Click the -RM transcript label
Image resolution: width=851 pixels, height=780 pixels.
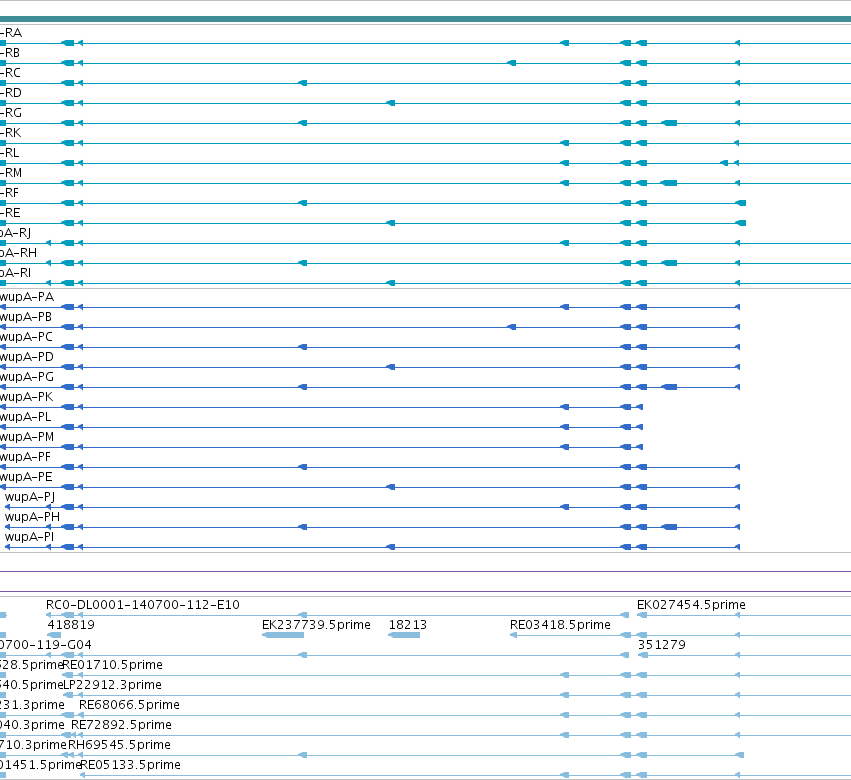tap(11, 173)
